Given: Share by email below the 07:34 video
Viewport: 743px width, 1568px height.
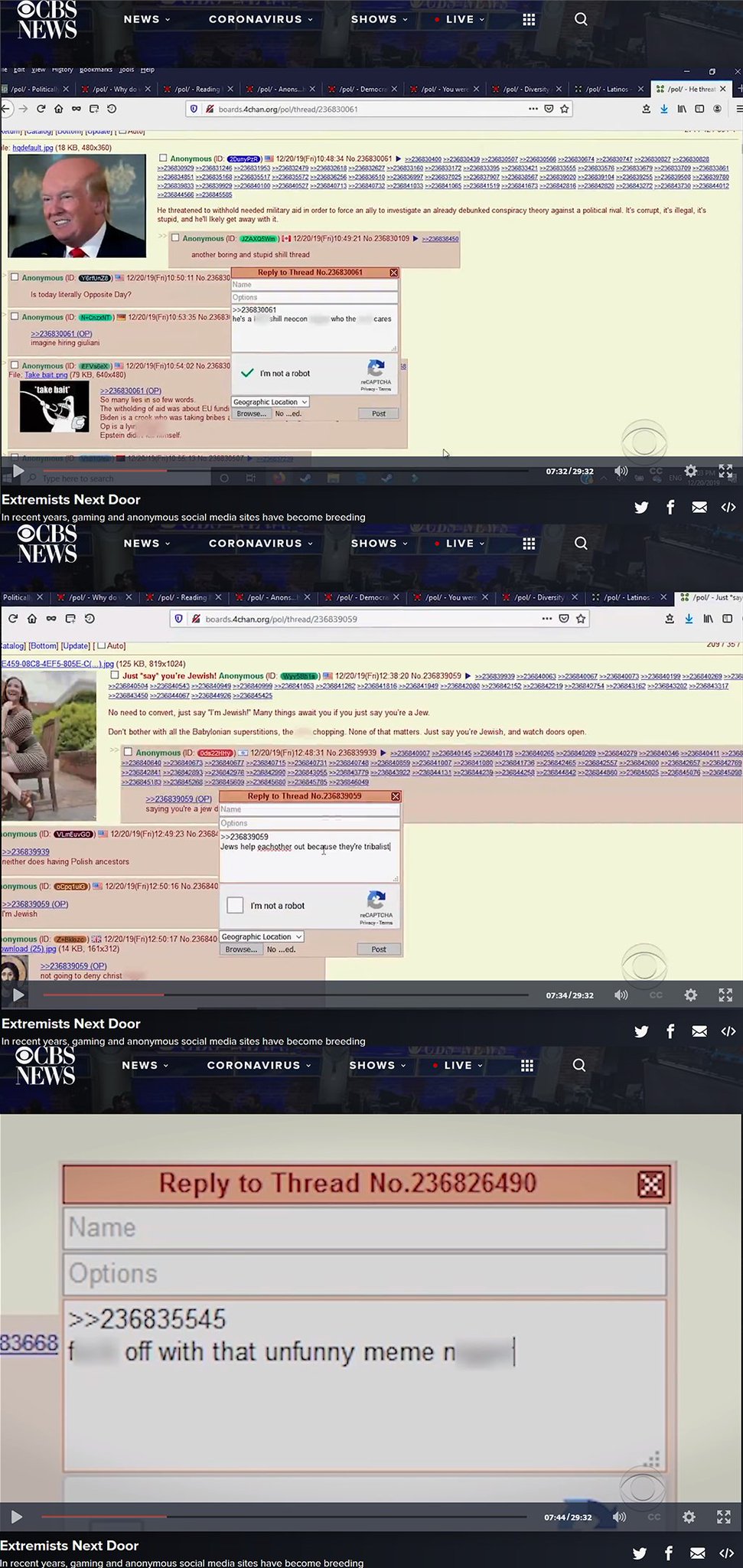Looking at the screenshot, I should pos(699,1031).
